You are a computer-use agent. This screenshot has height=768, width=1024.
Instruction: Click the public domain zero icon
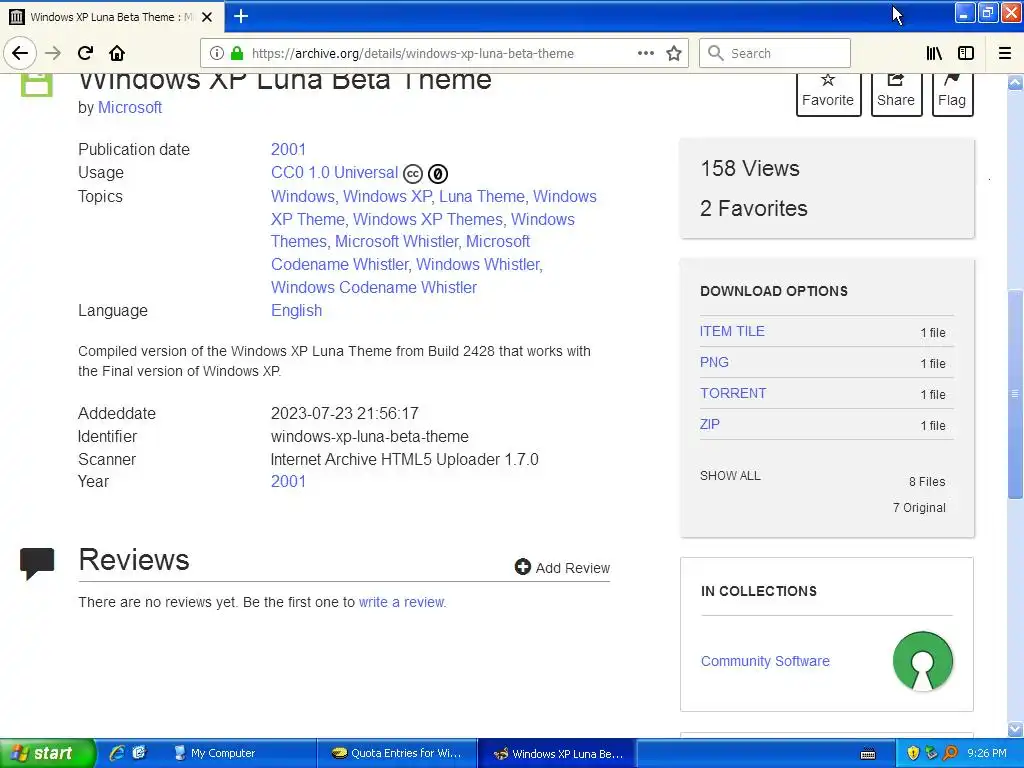pos(438,174)
